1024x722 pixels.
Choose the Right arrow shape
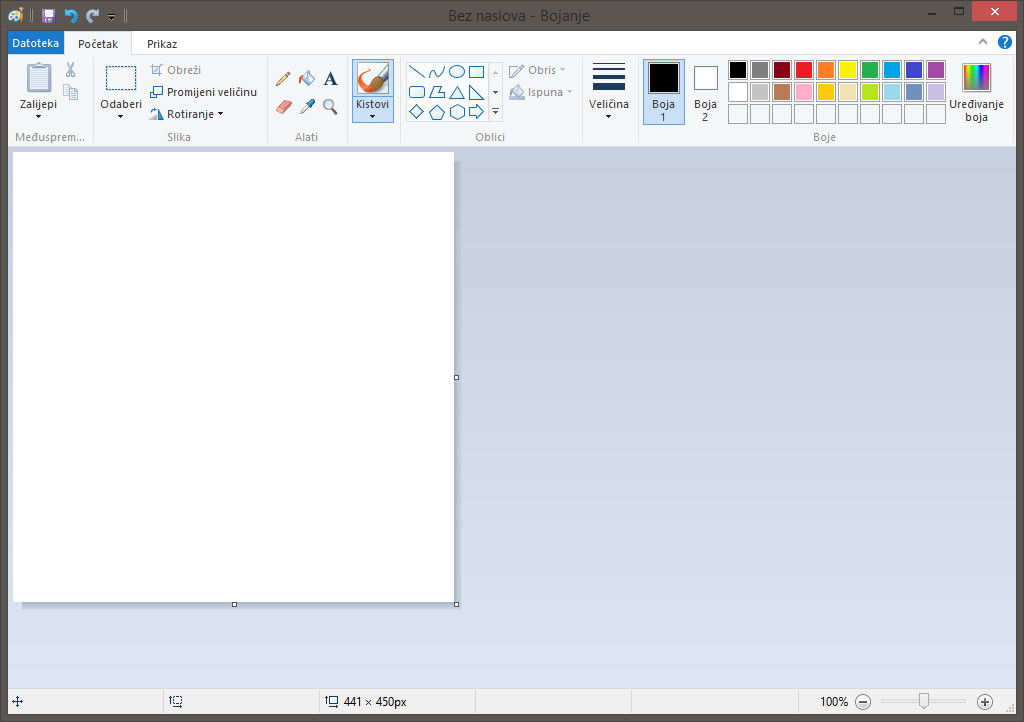[477, 112]
